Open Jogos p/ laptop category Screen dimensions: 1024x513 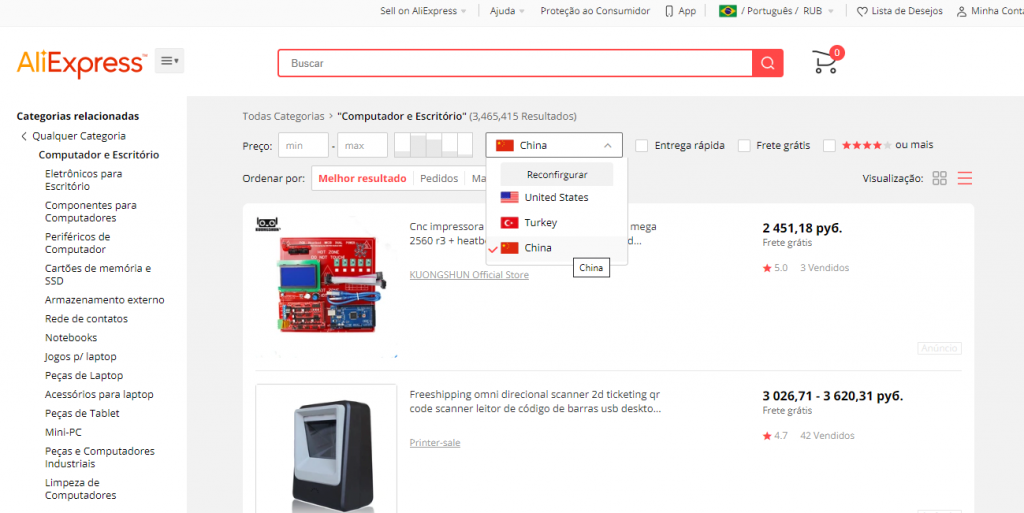(81, 357)
